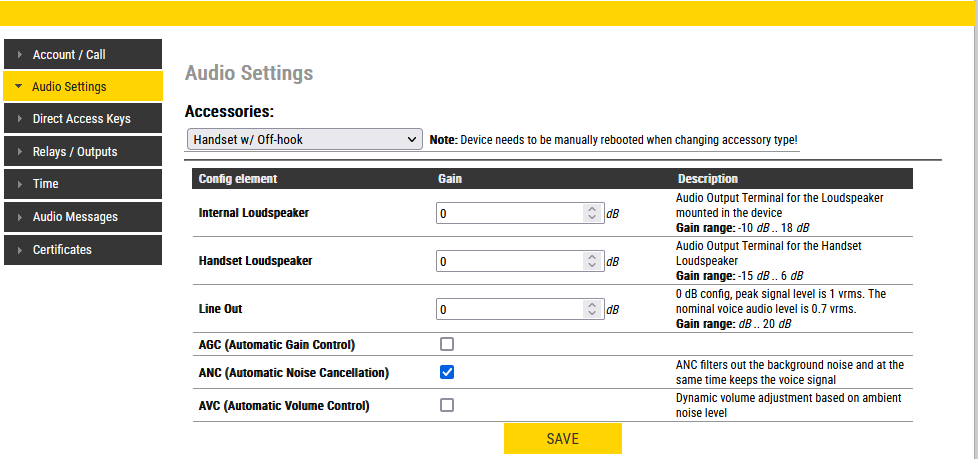This screenshot has height=459, width=978.
Task: Click the Handset Loudspeaker gain spinner arrows
Action: point(592,261)
